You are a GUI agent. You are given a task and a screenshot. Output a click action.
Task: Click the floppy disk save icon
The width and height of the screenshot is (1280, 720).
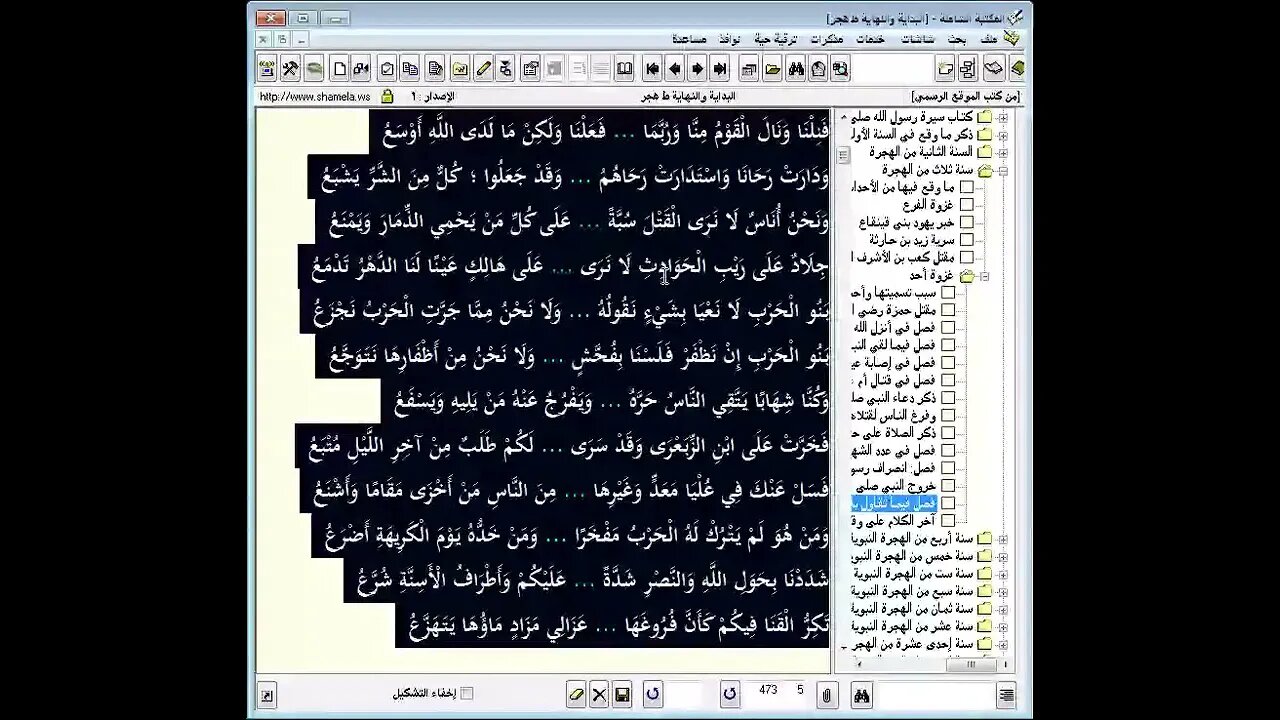[x=622, y=694]
